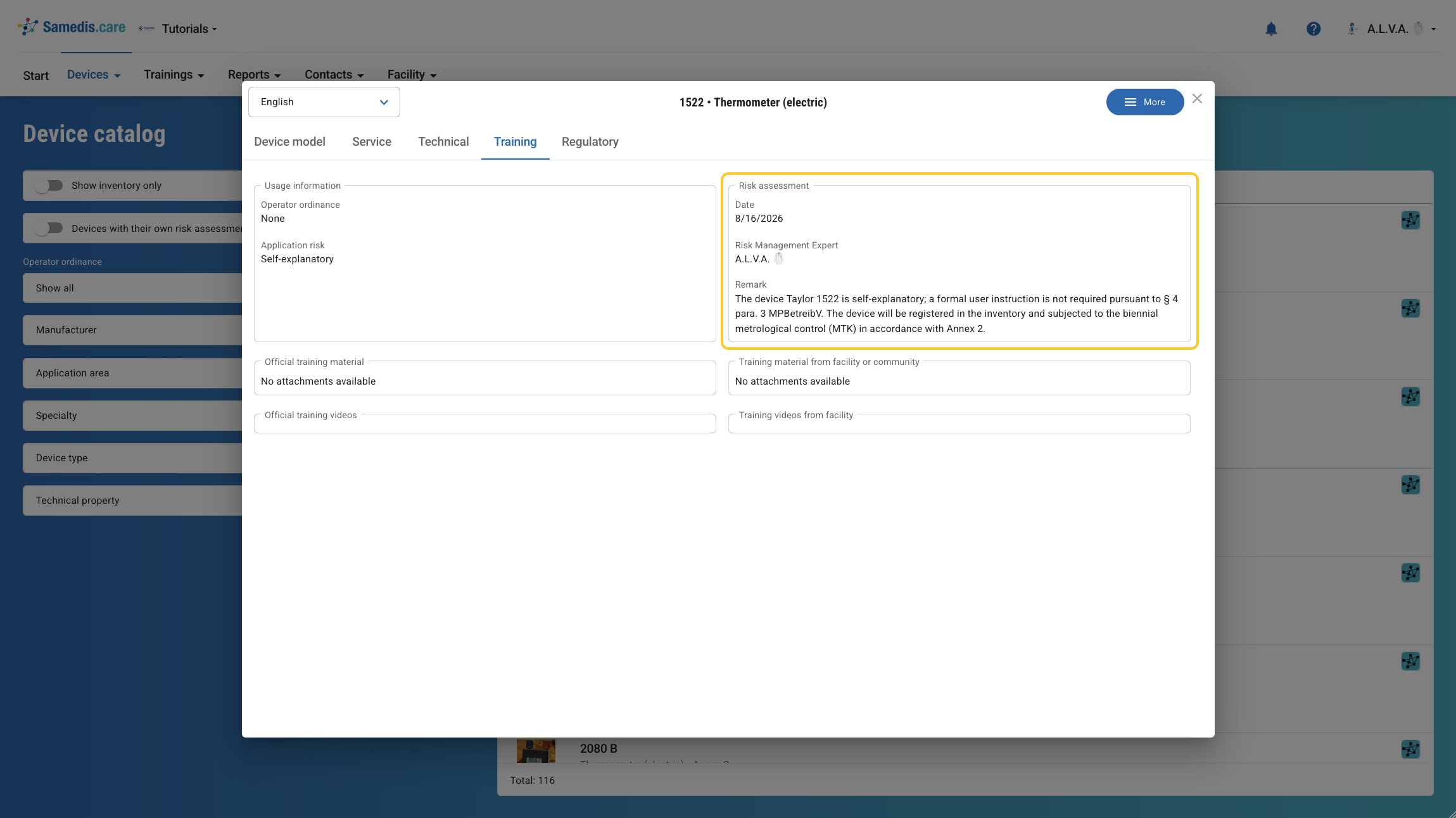Open the notifications bell icon
Image resolution: width=1456 pixels, height=818 pixels.
(1271, 29)
